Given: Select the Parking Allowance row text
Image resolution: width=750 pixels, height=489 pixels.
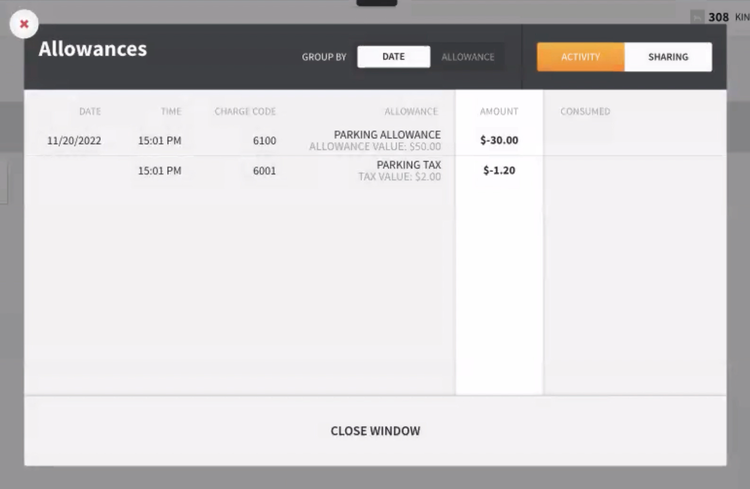Looking at the screenshot, I should 387,135.
